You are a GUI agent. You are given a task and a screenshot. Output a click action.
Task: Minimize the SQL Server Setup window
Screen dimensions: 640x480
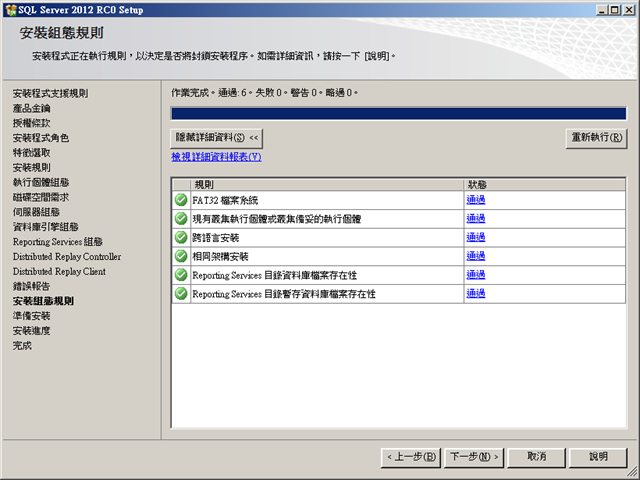point(602,10)
